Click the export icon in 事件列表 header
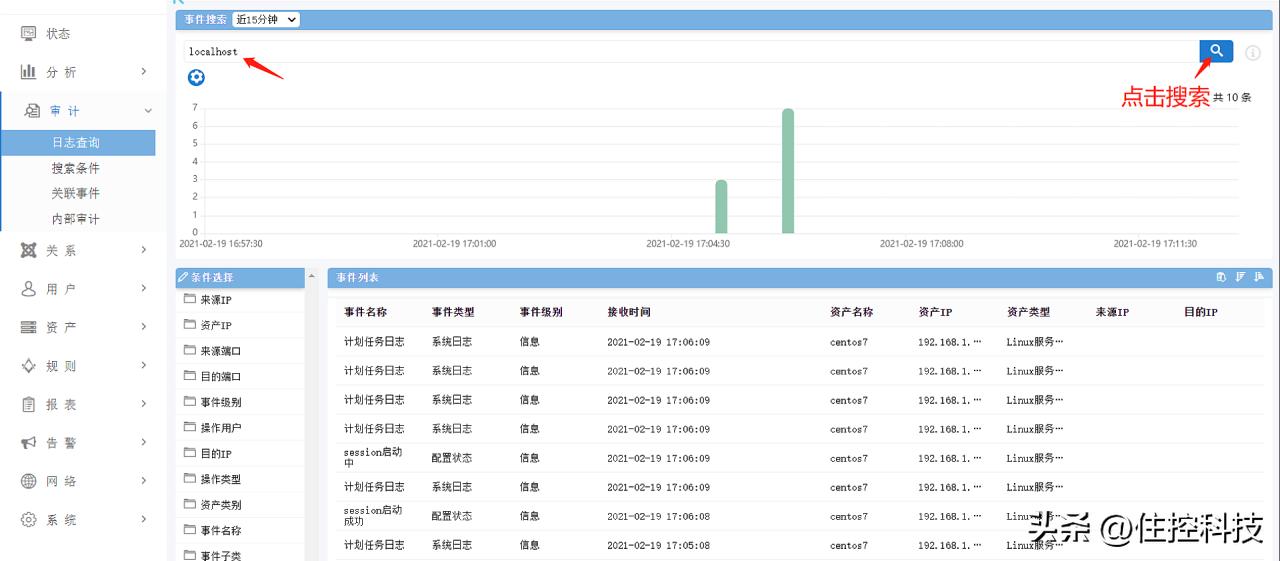 point(1221,277)
